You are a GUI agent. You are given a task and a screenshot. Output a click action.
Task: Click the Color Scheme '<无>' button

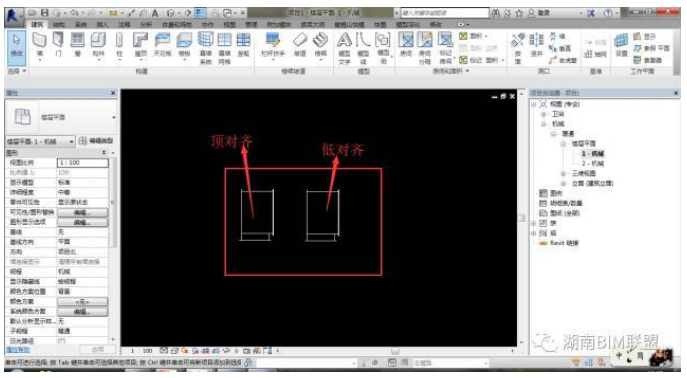tap(82, 302)
